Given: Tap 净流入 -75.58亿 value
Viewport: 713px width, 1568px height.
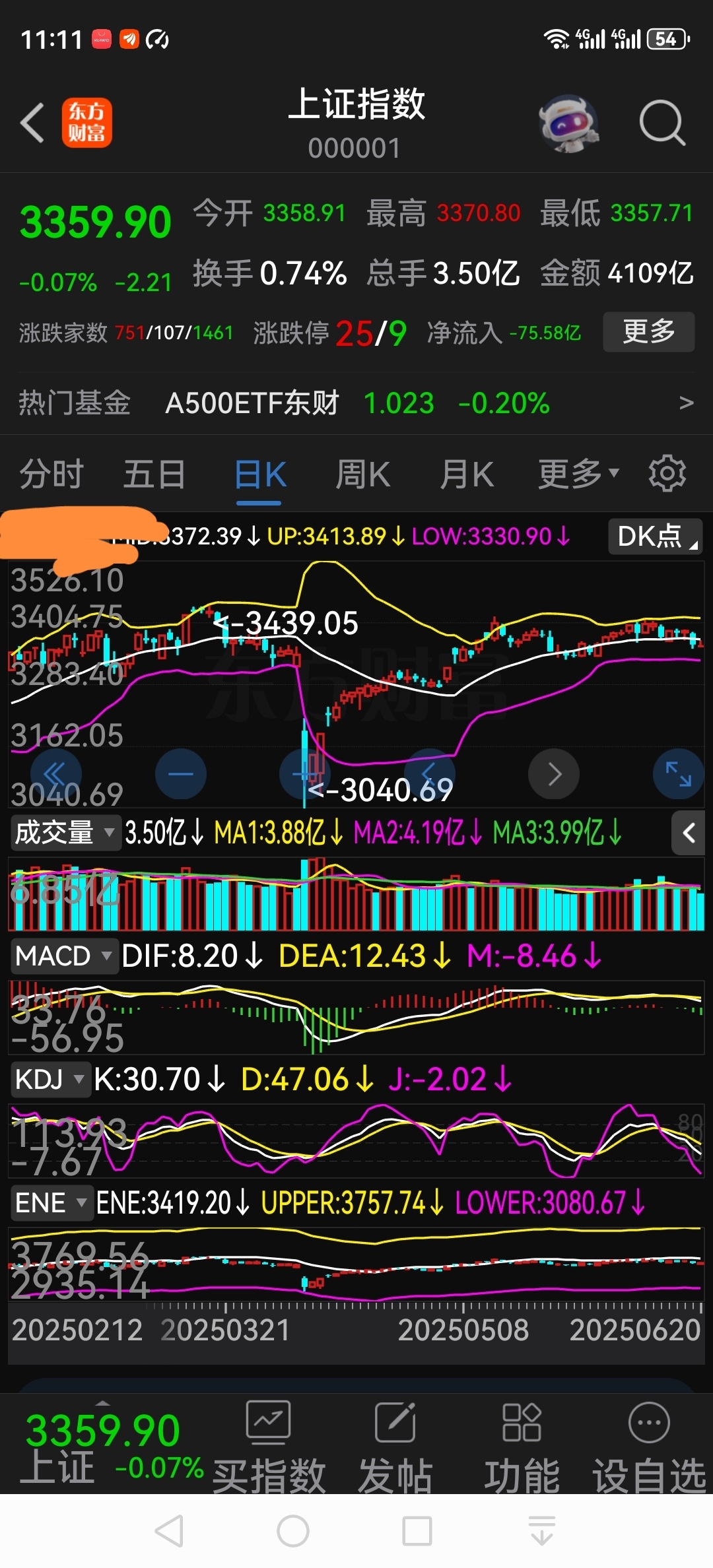Looking at the screenshot, I should tap(545, 333).
